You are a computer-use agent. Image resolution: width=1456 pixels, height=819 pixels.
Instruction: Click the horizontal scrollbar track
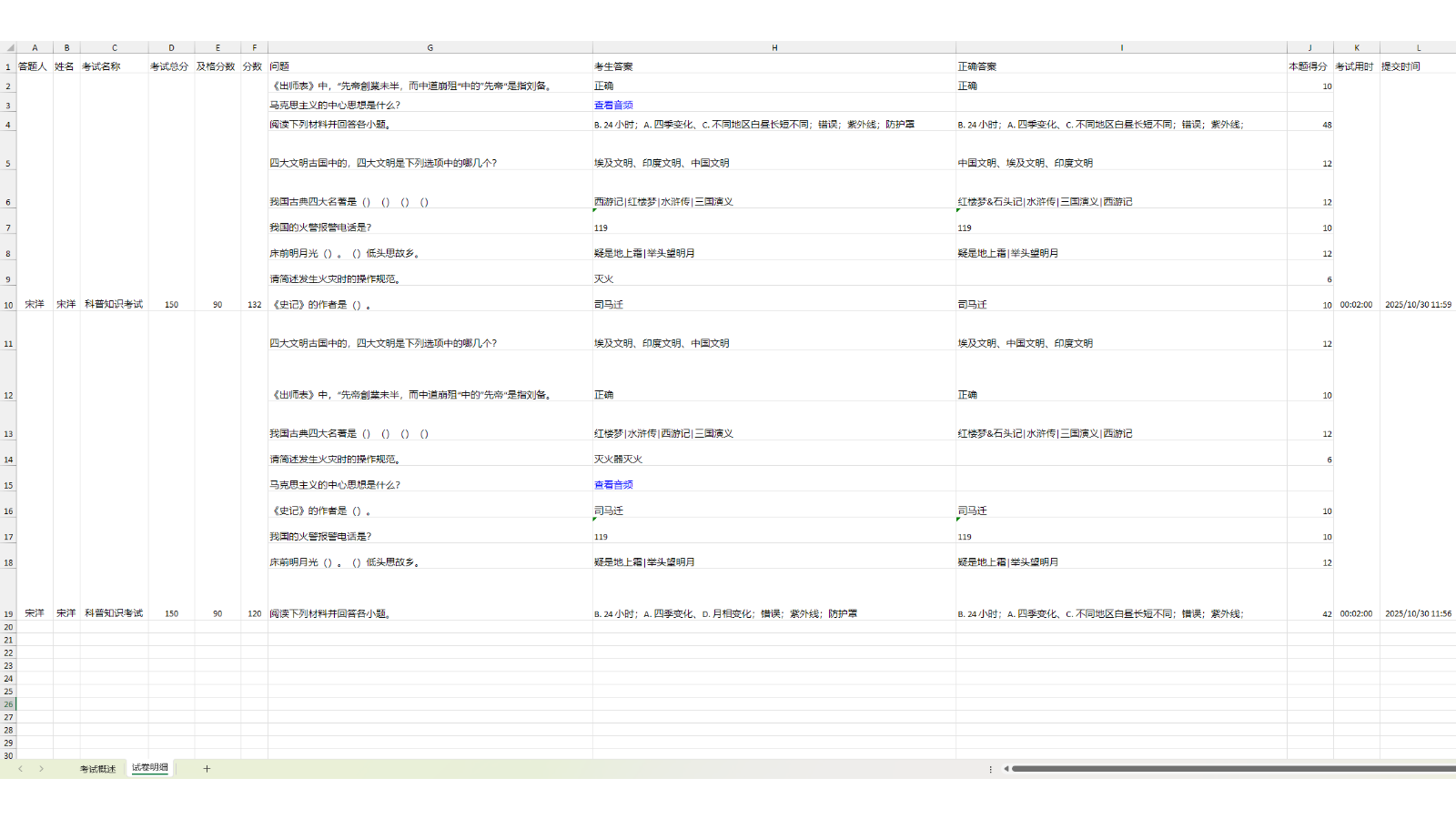click(x=1228, y=768)
